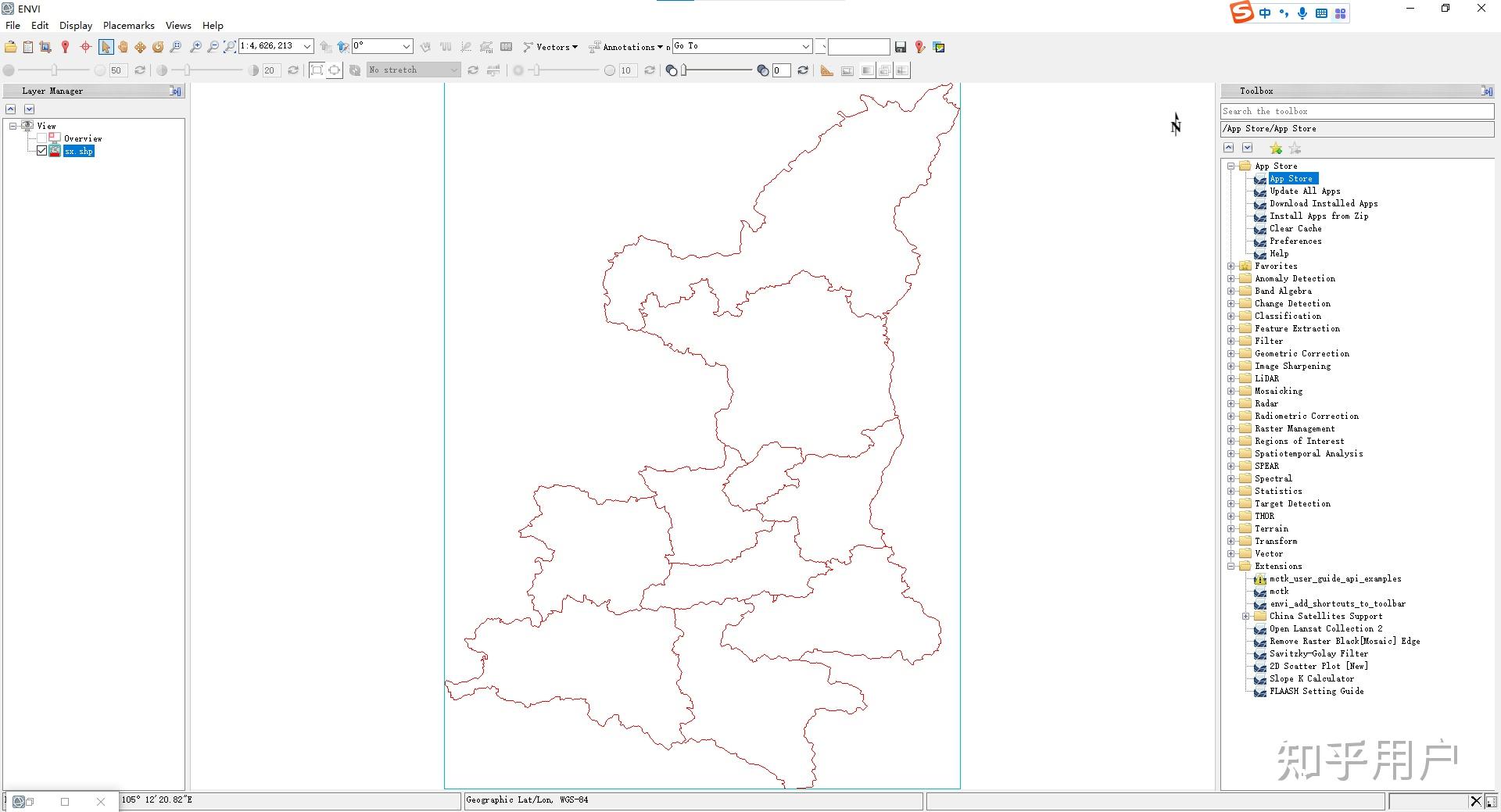Click the orange mensuration ruler icon
The image size is (1501, 812).
click(827, 70)
